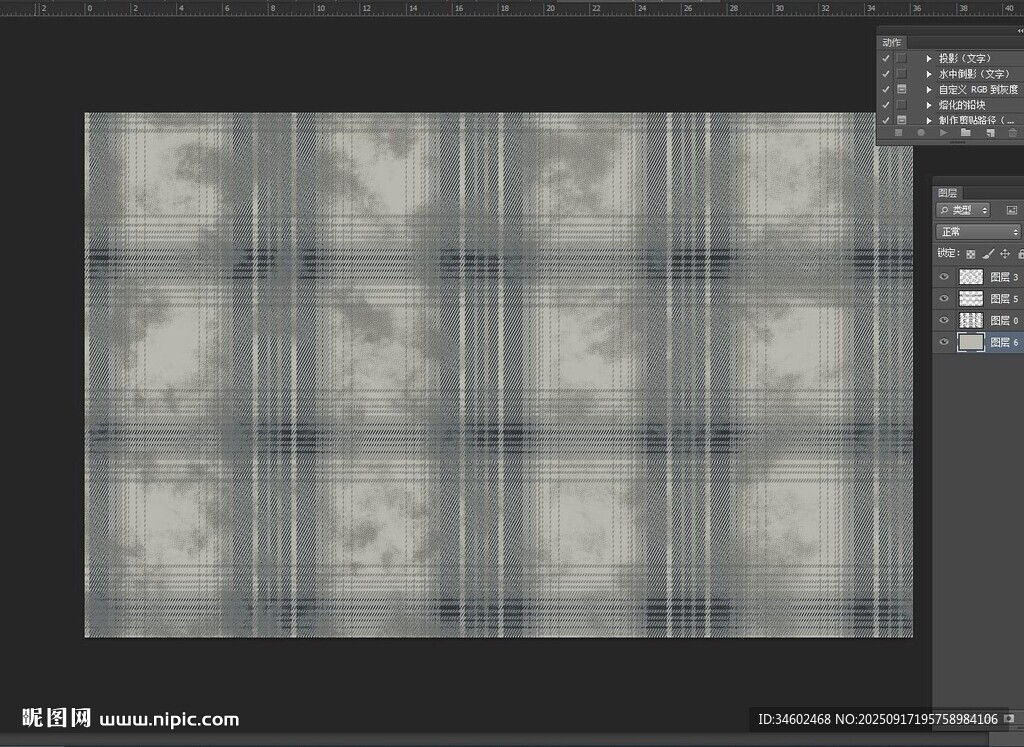
Task: Click the lock transparent pixels icon
Action: coord(970,254)
